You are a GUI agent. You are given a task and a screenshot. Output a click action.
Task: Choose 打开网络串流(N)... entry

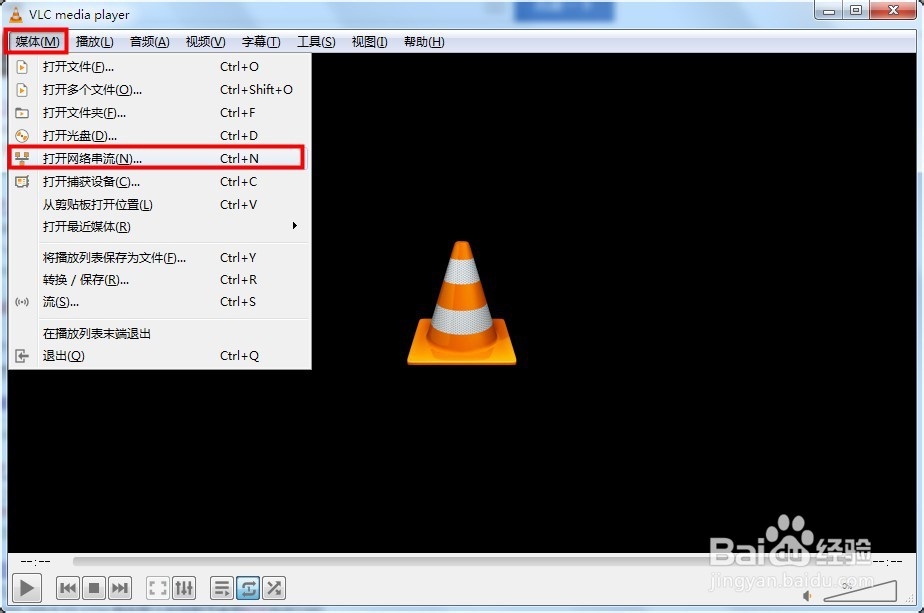pyautogui.click(x=159, y=159)
